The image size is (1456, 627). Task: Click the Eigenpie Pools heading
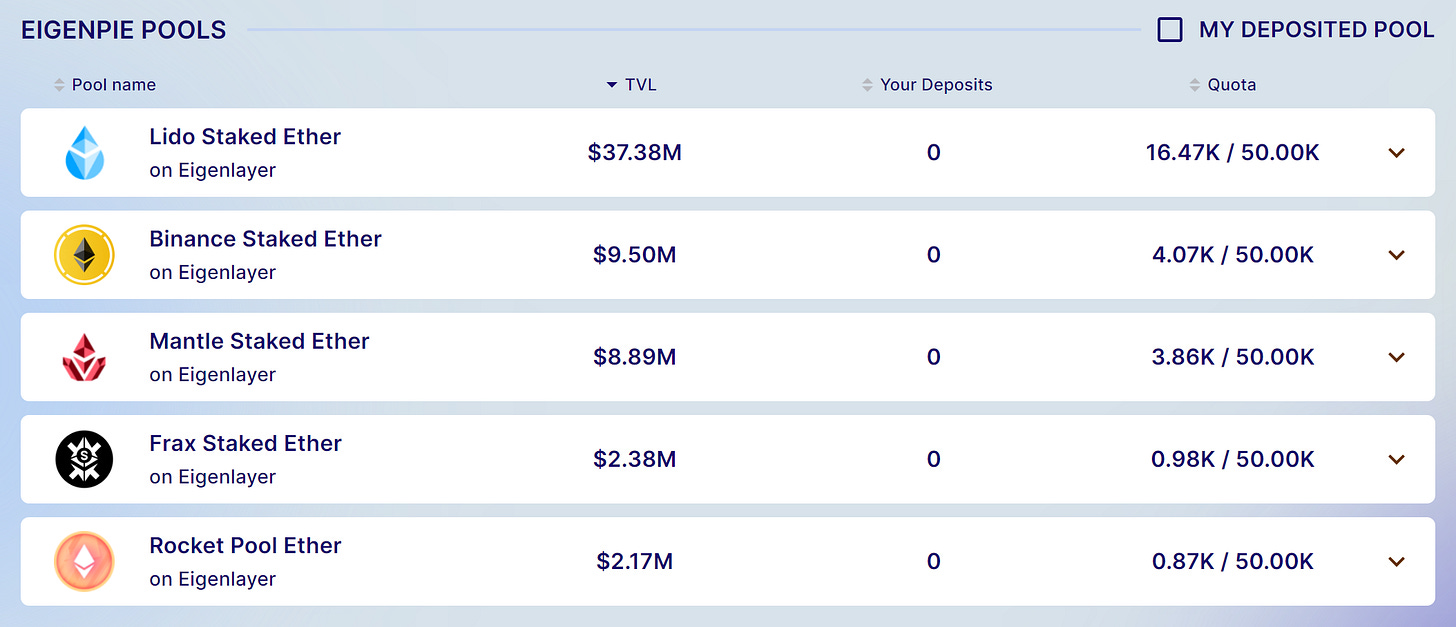[124, 30]
